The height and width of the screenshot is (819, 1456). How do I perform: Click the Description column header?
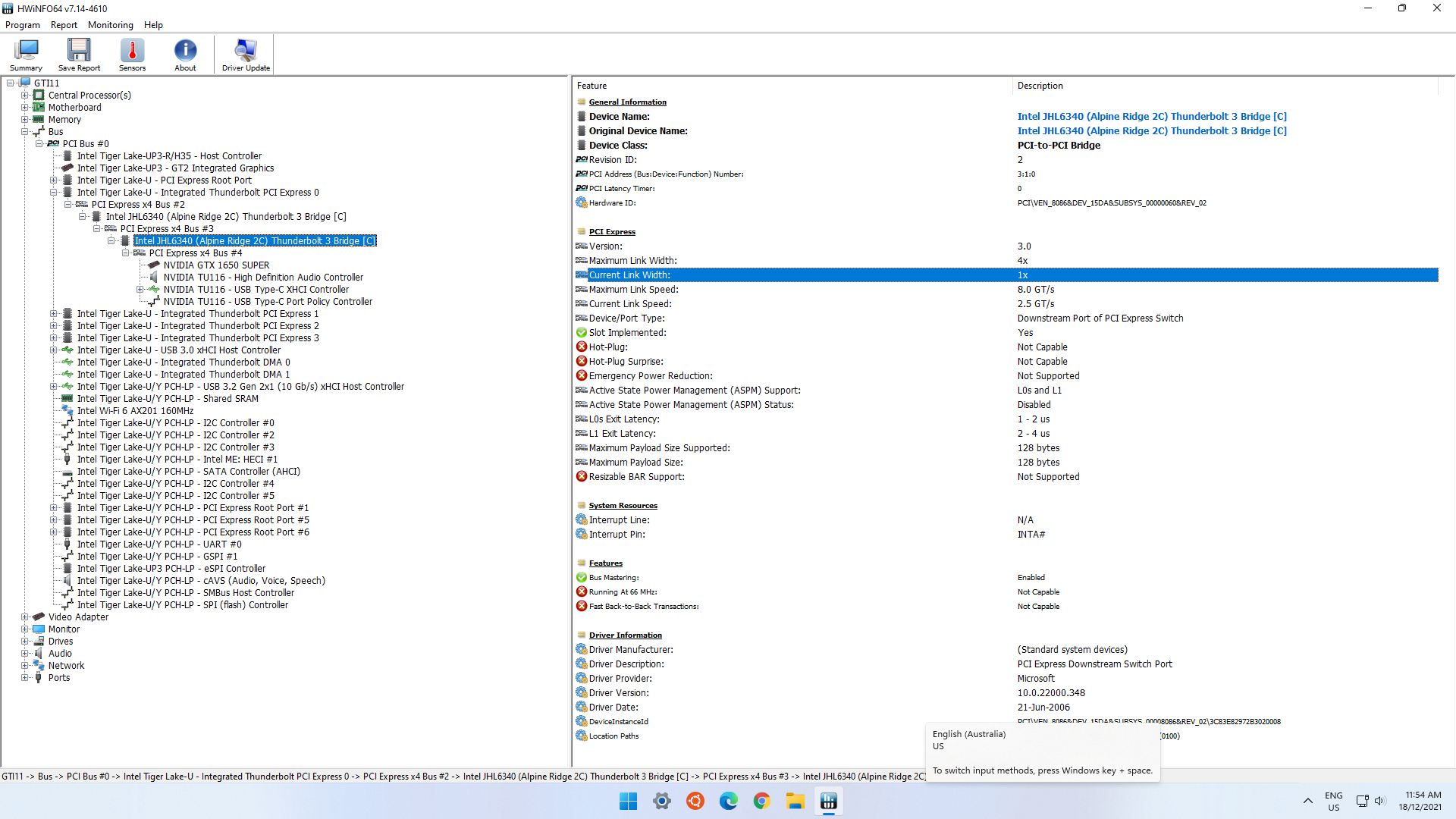pos(1225,86)
